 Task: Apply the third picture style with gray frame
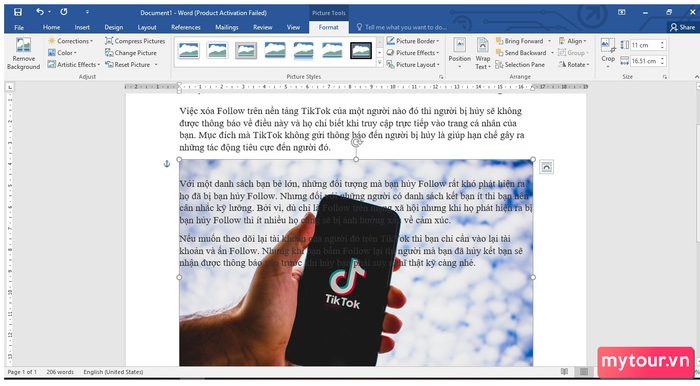click(x=246, y=50)
